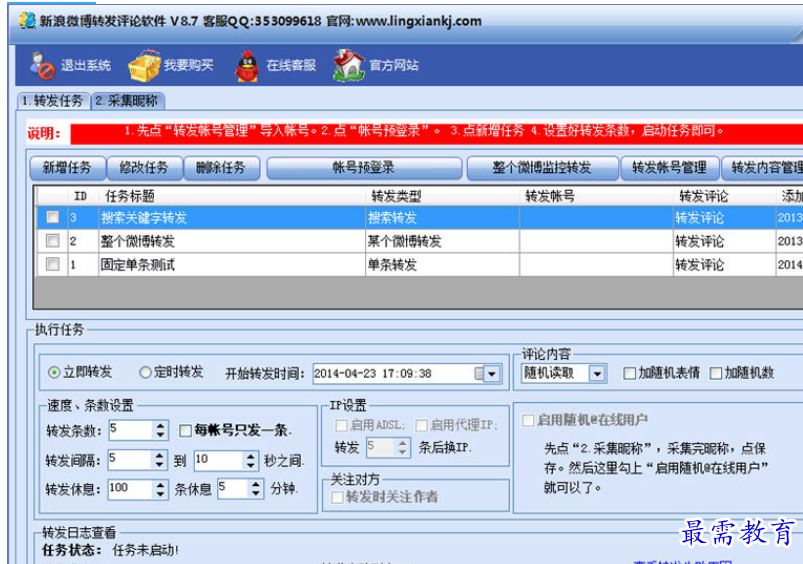This screenshot has width=803, height=564.
Task: Click the 搜索转发 type cell
Action: click(x=442, y=218)
